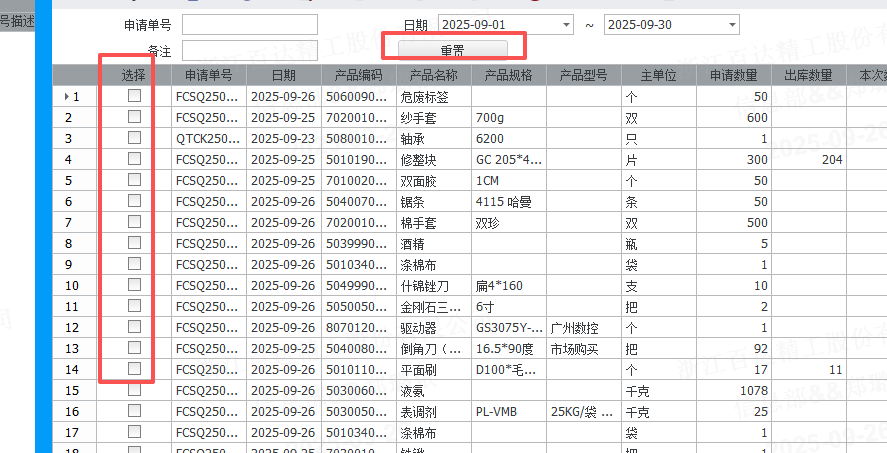Viewport: 887px width, 453px height.
Task: Open the end date 2025-09-30 dropdown arrow
Action: tap(733, 25)
